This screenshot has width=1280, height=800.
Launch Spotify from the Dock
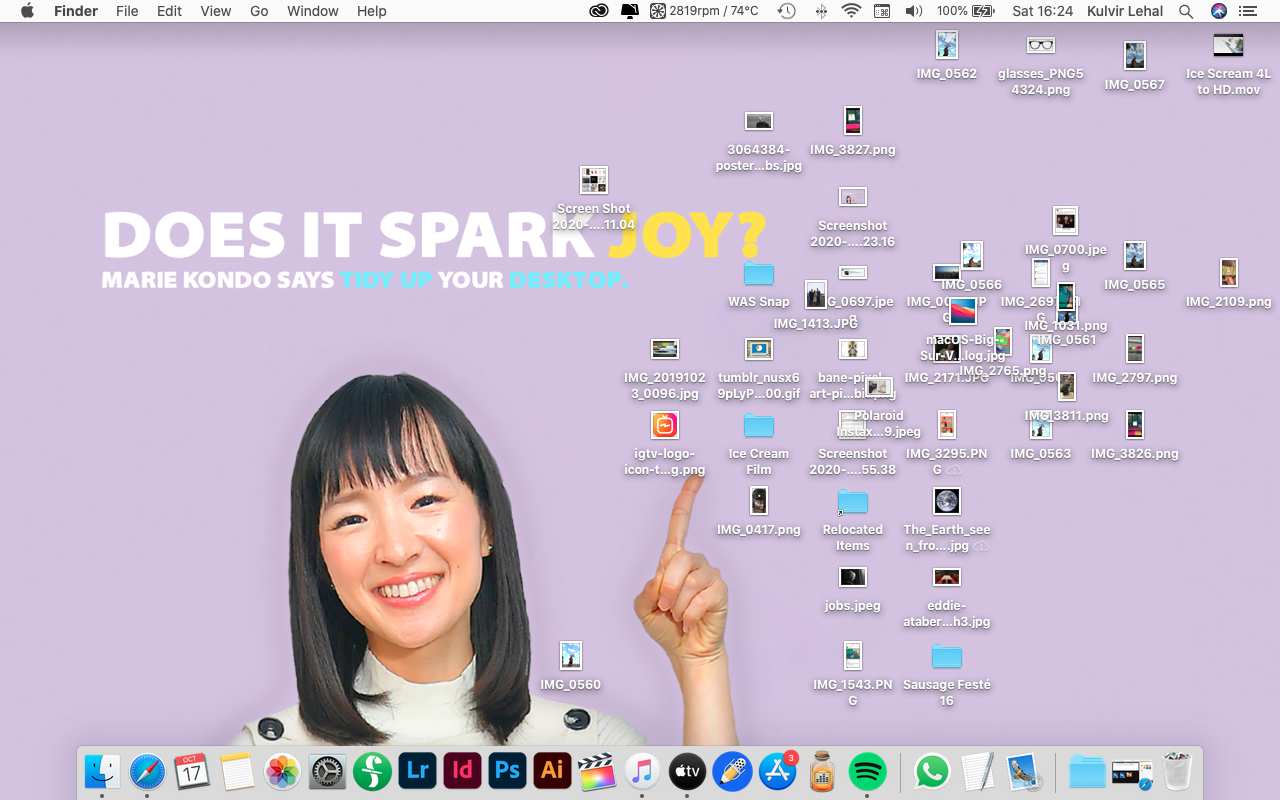pos(867,771)
